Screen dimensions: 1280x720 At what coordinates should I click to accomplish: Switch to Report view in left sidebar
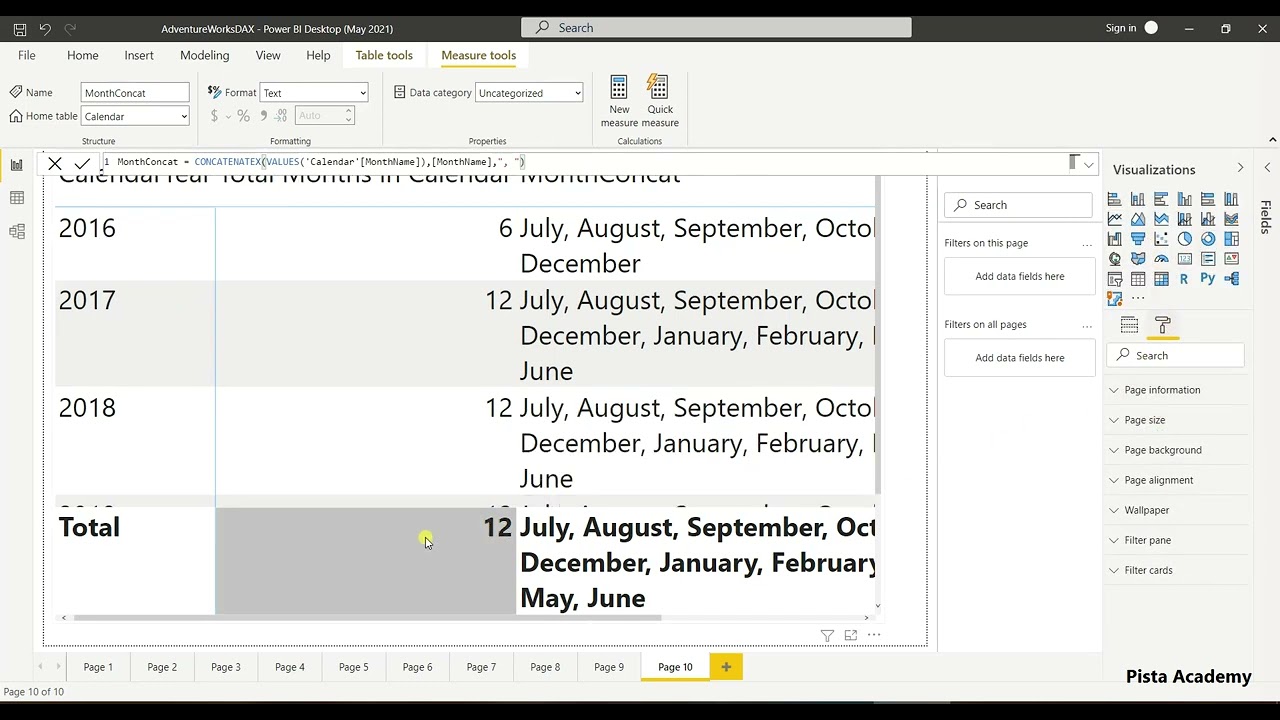(x=16, y=165)
